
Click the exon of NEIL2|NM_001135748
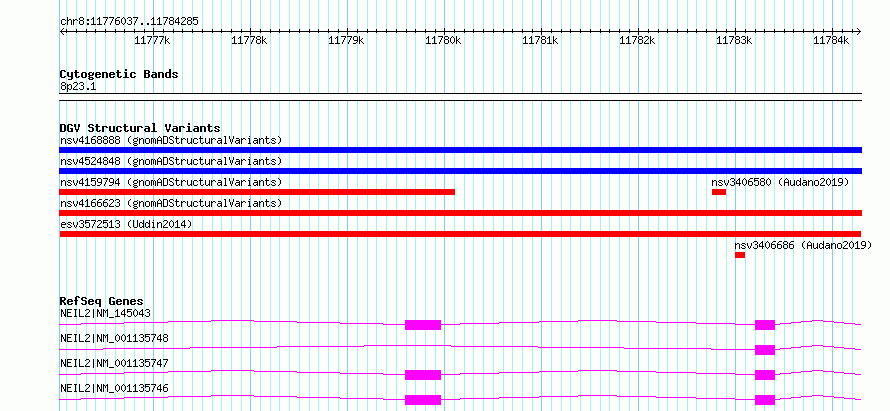(x=765, y=350)
